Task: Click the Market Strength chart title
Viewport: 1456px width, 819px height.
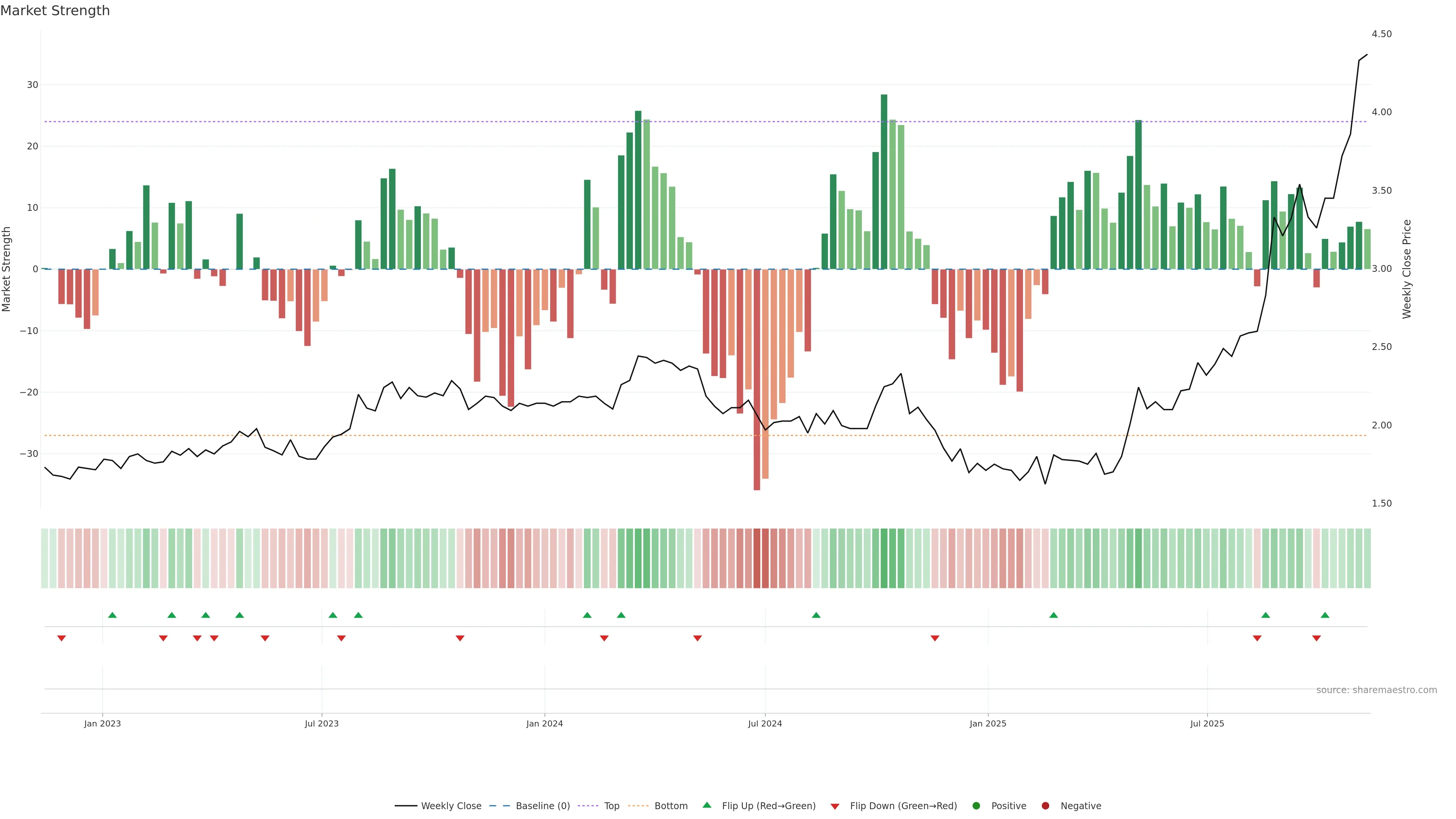Action: (55, 11)
